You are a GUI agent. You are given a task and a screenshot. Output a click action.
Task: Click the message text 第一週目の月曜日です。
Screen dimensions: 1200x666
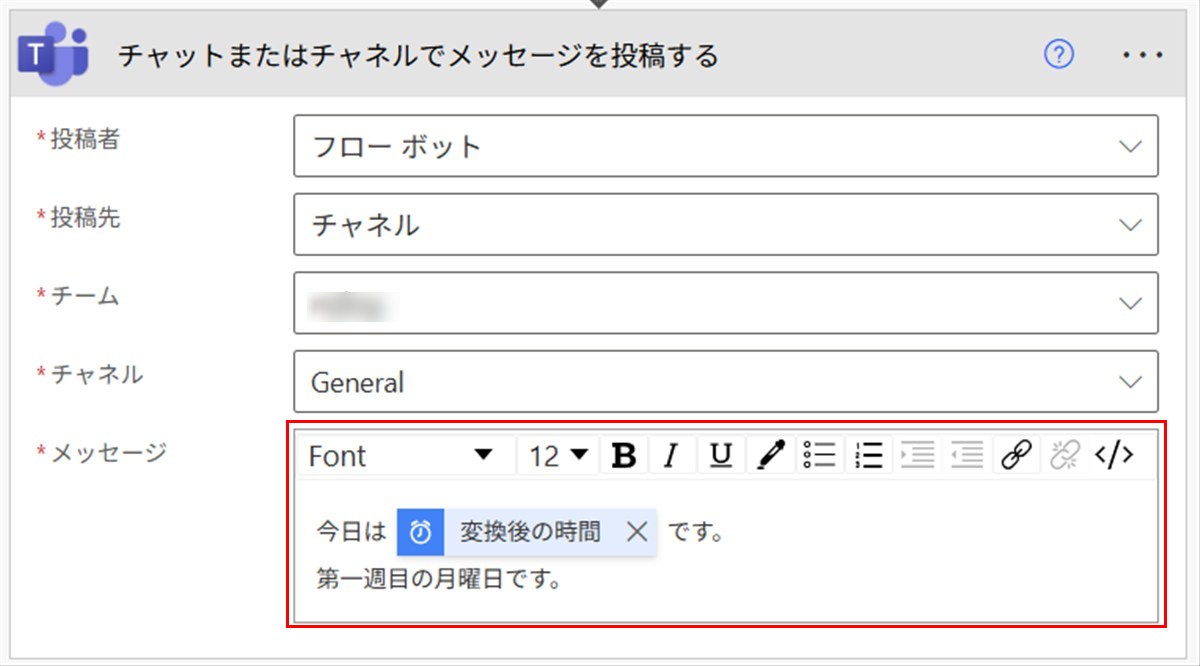(438, 579)
